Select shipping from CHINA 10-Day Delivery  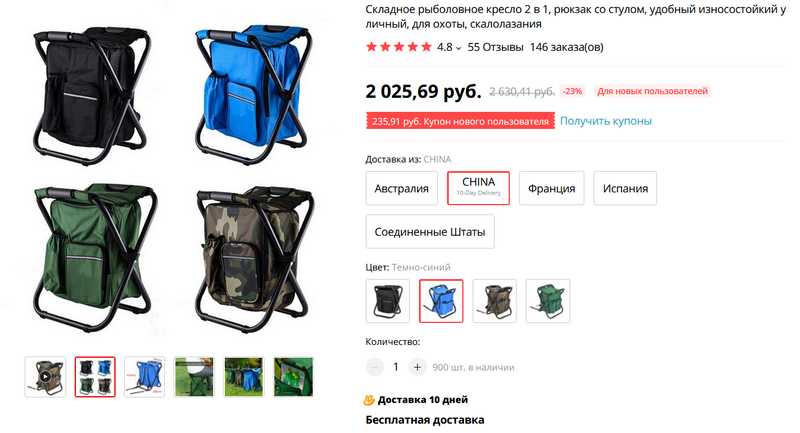(x=479, y=188)
